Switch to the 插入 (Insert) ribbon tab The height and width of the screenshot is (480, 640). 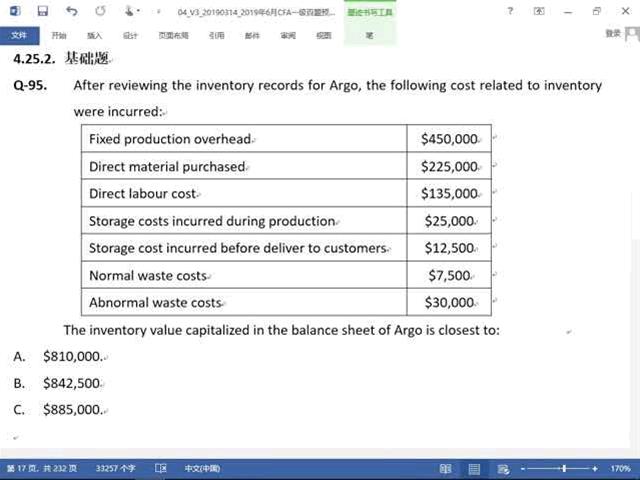[94, 36]
